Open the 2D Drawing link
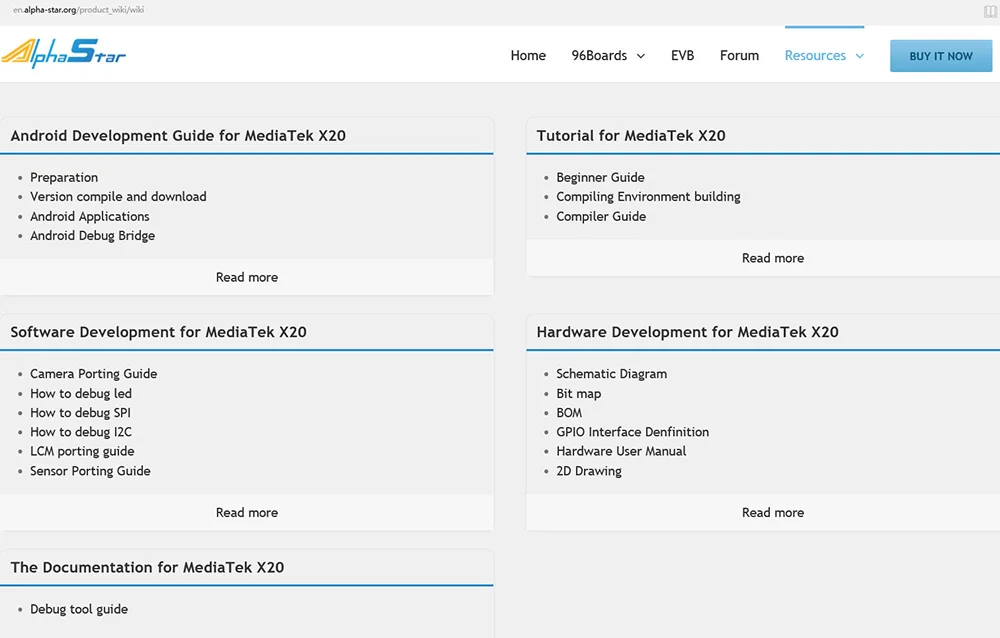Screen dimensions: 1000x638 tap(589, 471)
